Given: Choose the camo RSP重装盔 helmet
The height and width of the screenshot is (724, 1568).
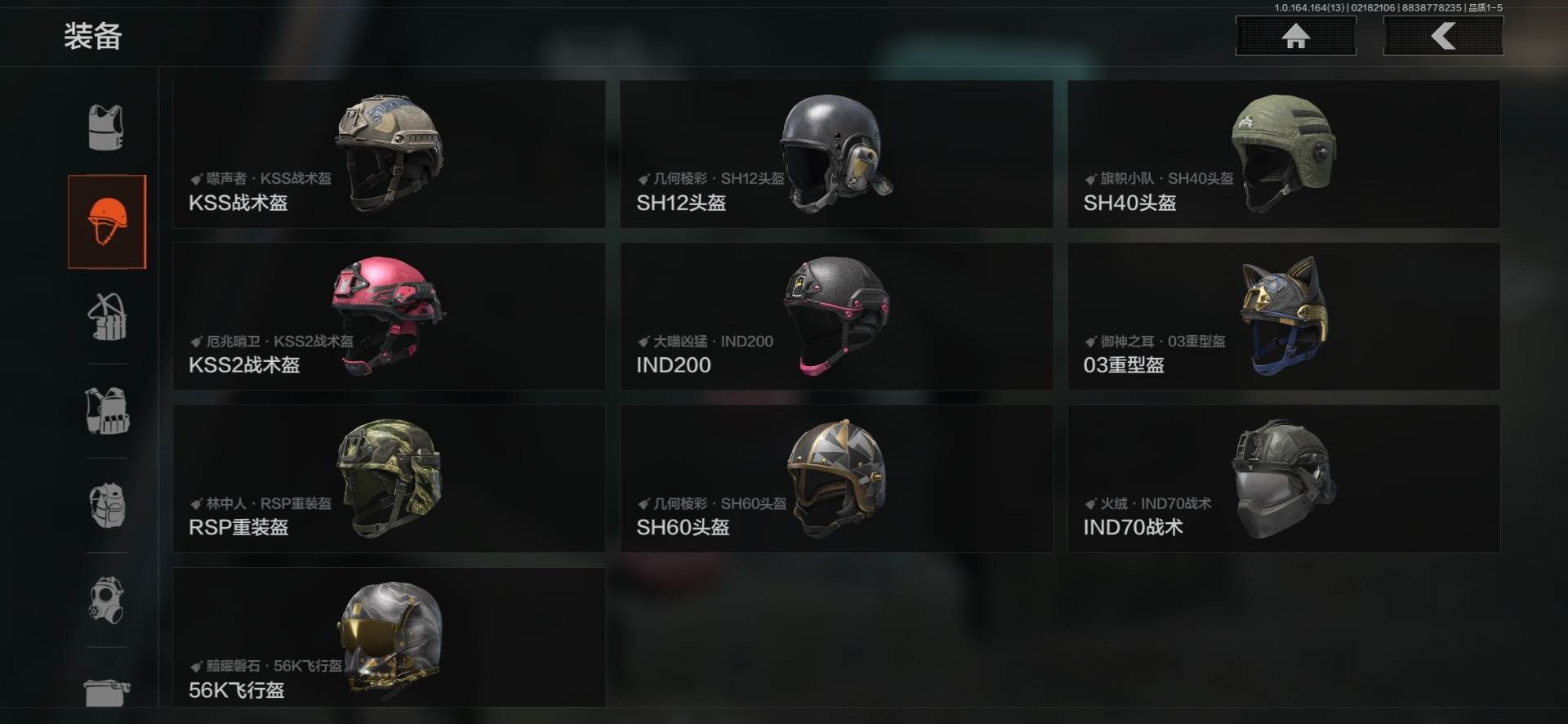Looking at the screenshot, I should click(389, 478).
